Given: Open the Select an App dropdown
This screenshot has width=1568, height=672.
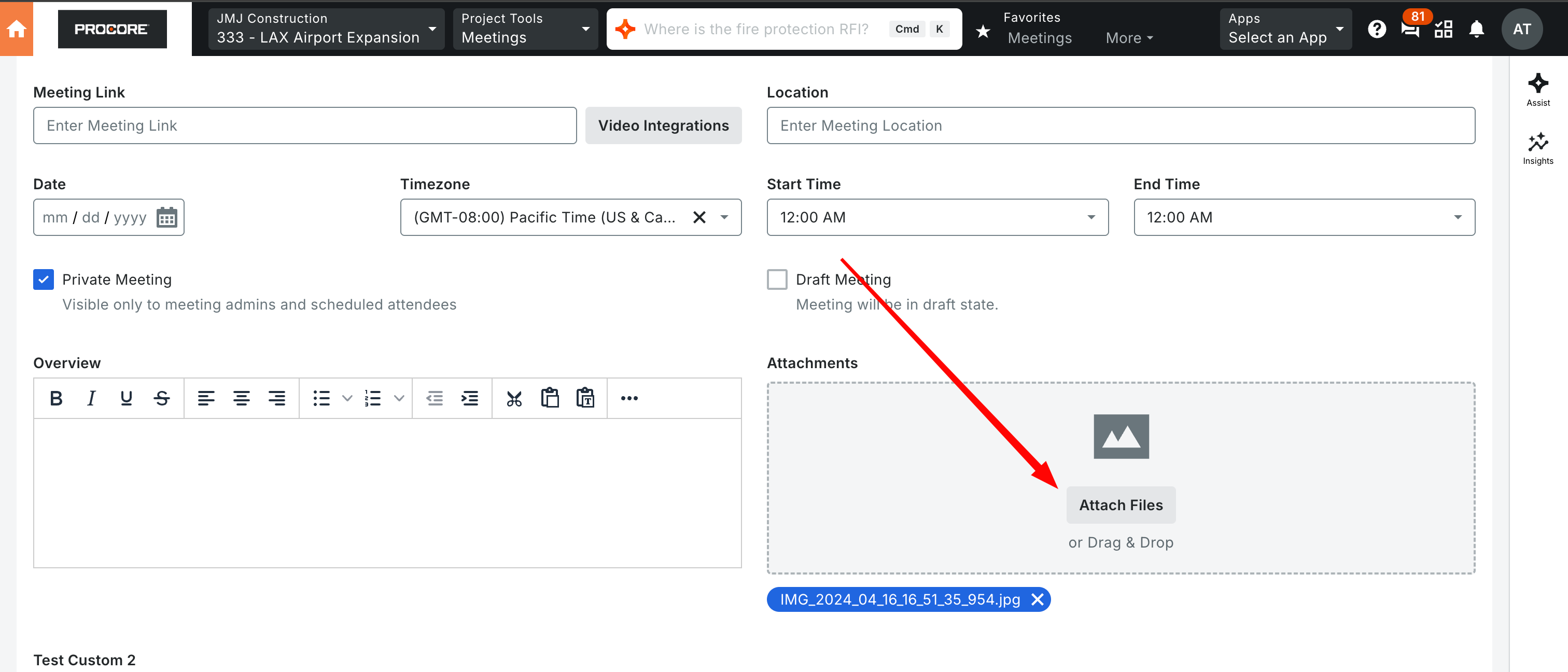Looking at the screenshot, I should click(1285, 29).
